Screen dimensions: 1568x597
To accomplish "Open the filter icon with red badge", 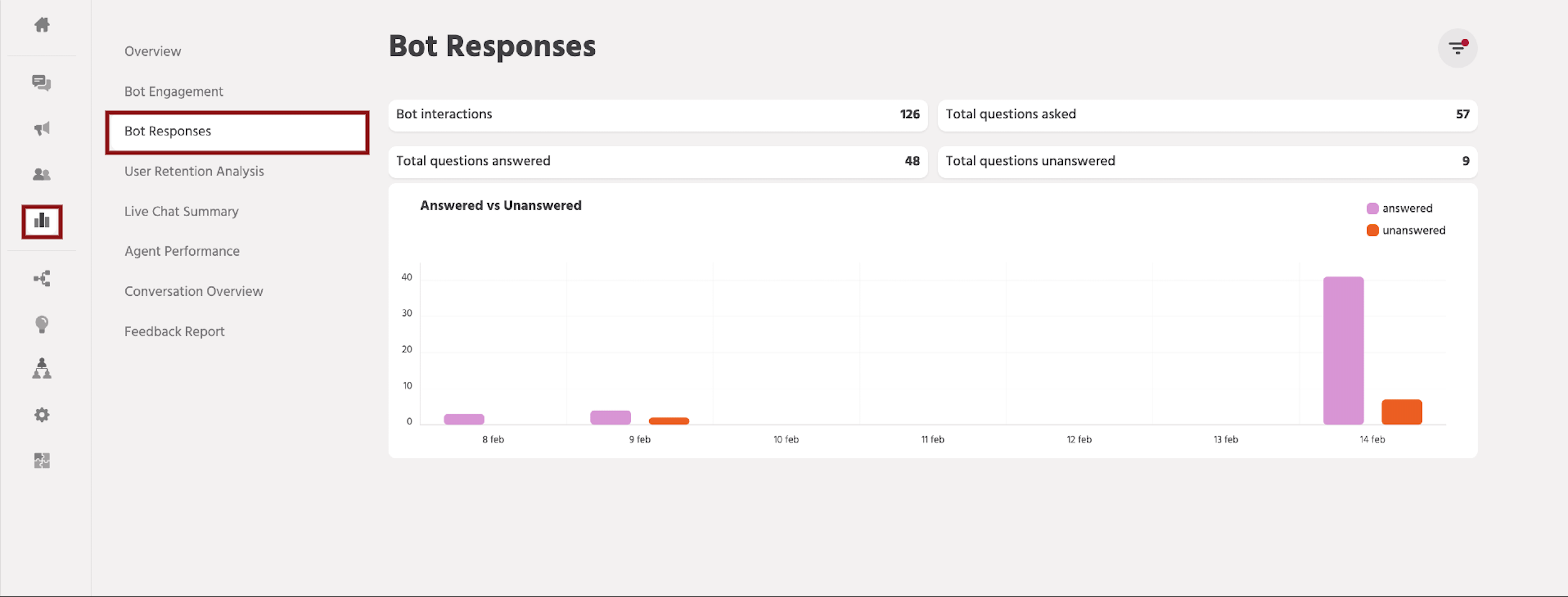I will (x=1457, y=47).
